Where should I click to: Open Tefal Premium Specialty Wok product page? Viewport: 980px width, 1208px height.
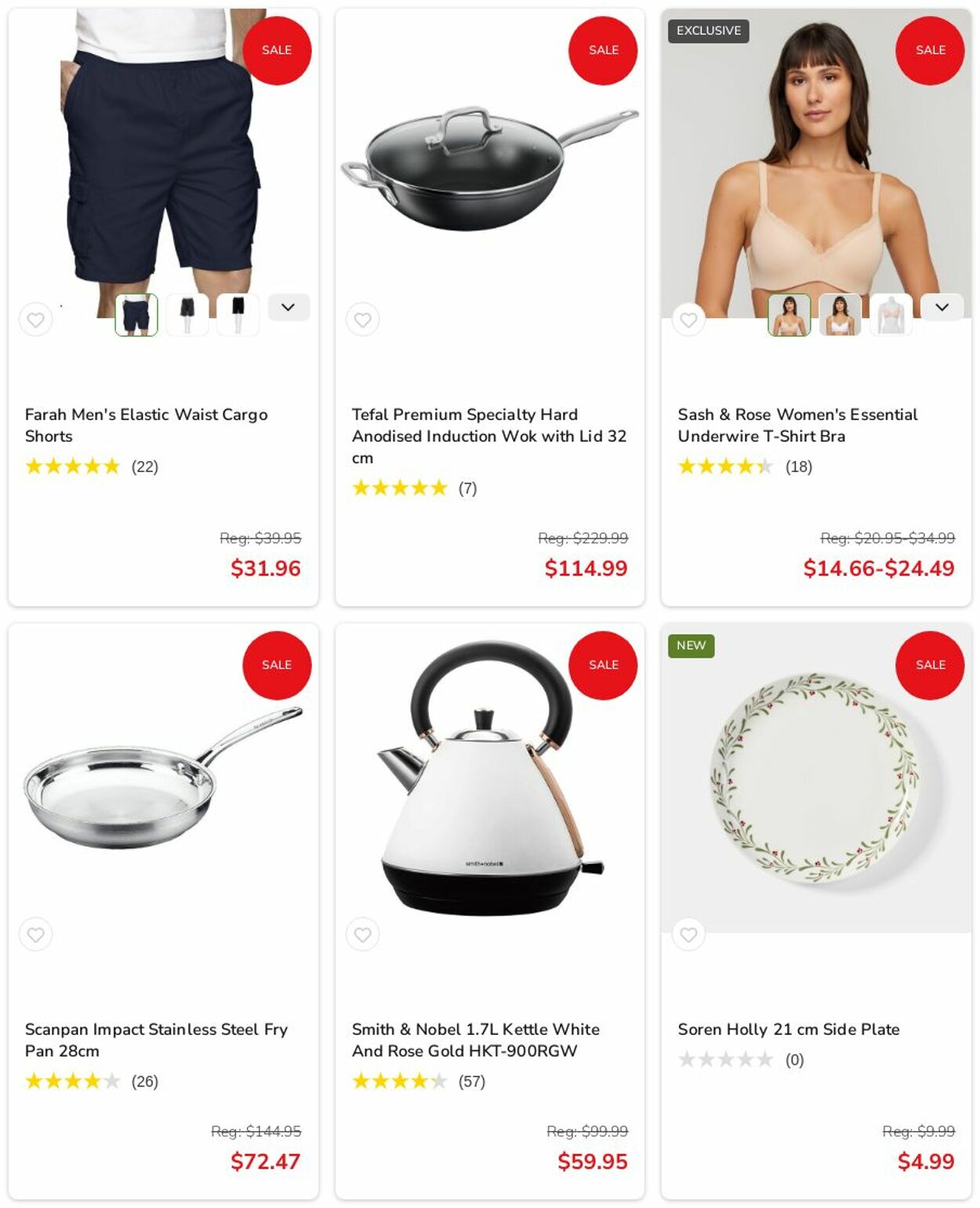[488, 436]
